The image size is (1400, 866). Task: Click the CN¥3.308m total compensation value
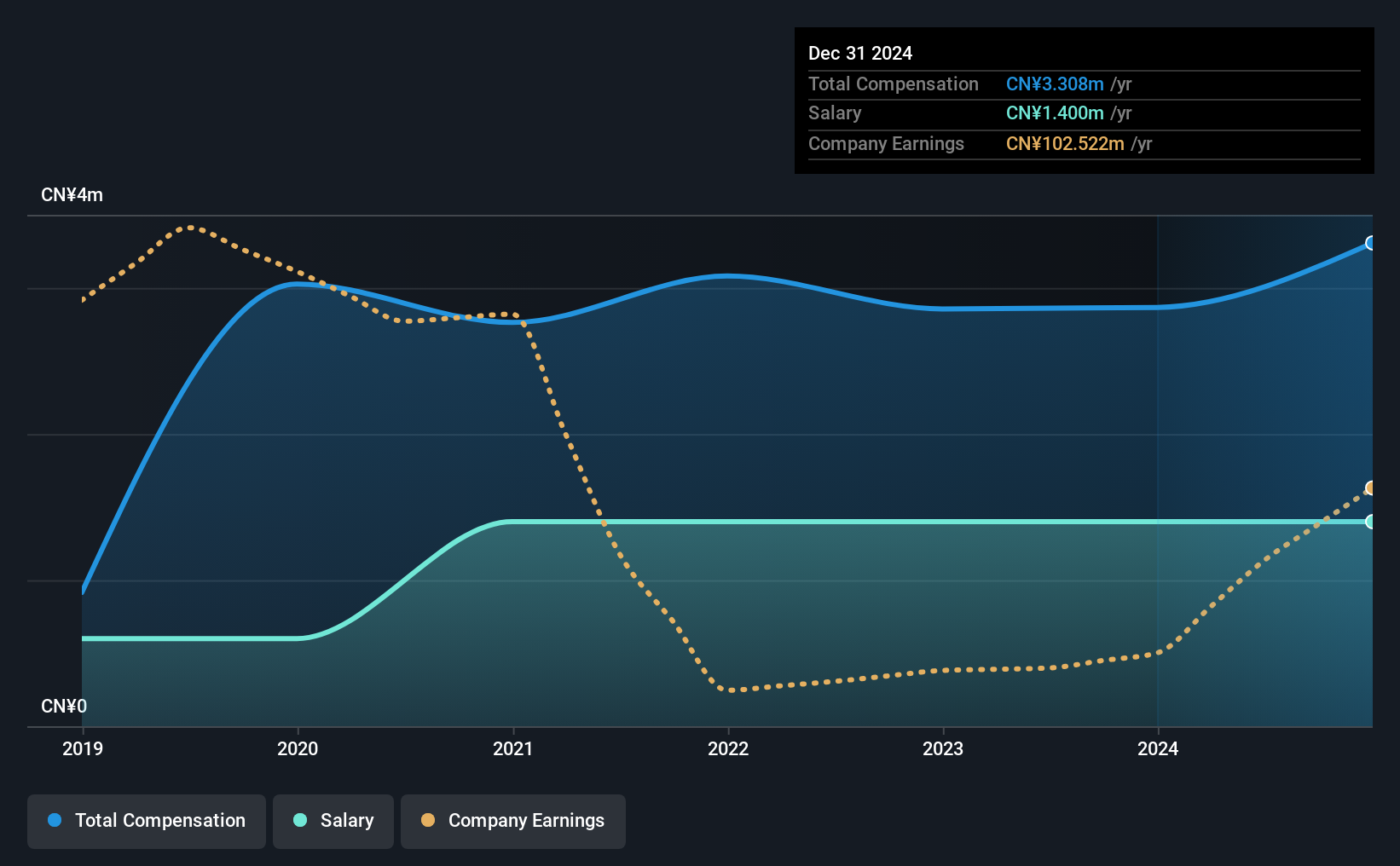click(1055, 84)
